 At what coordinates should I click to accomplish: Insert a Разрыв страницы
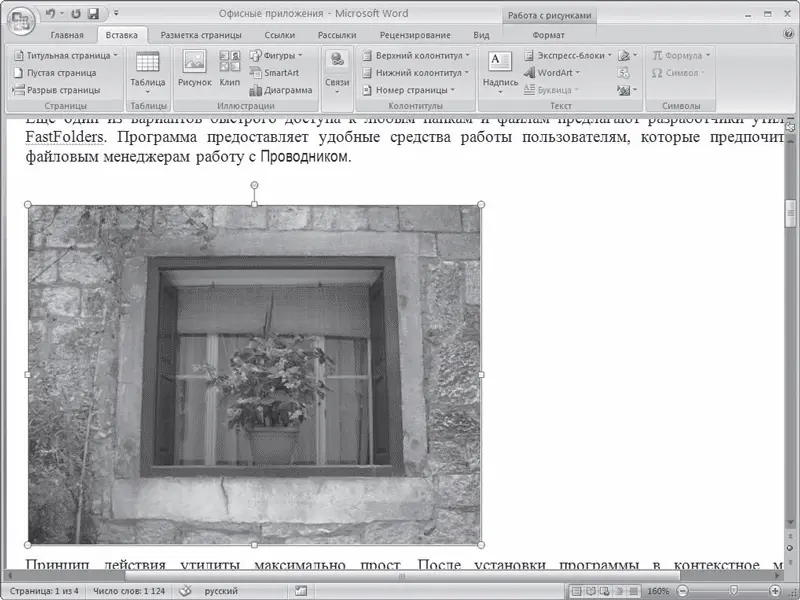click(57, 90)
